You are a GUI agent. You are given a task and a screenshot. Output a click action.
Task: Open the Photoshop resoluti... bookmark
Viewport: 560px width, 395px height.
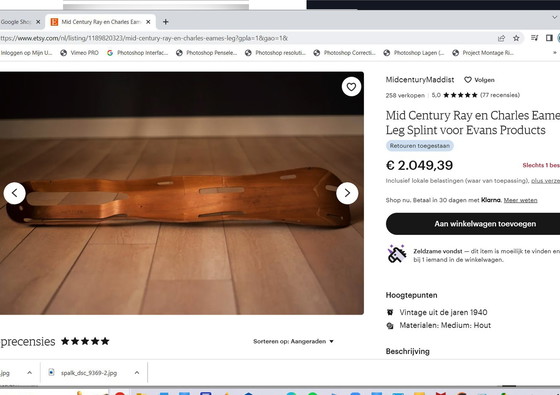click(x=275, y=53)
